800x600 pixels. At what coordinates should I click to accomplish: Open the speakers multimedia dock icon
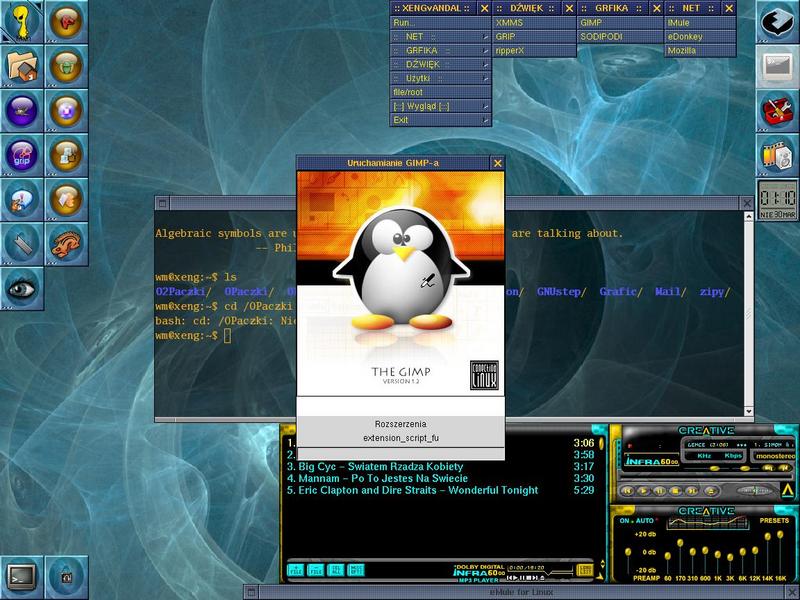click(x=777, y=155)
